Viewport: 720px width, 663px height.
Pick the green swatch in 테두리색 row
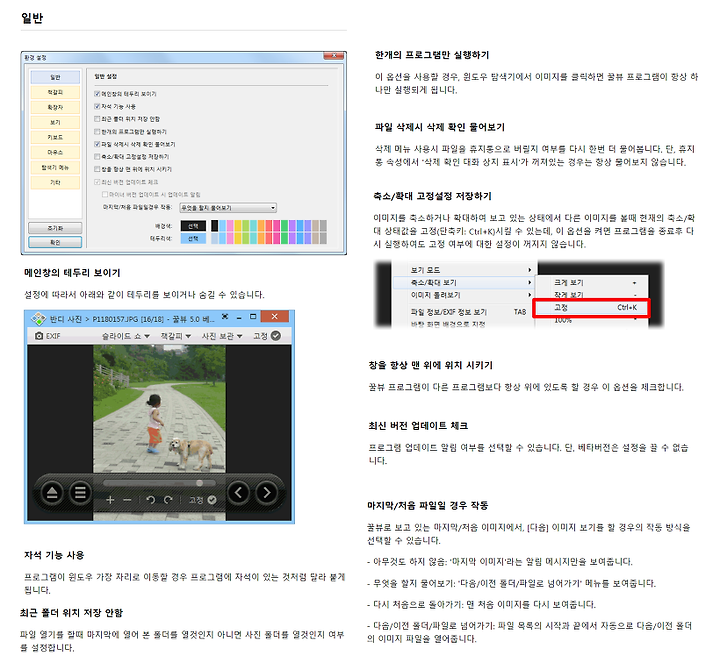coord(284,238)
